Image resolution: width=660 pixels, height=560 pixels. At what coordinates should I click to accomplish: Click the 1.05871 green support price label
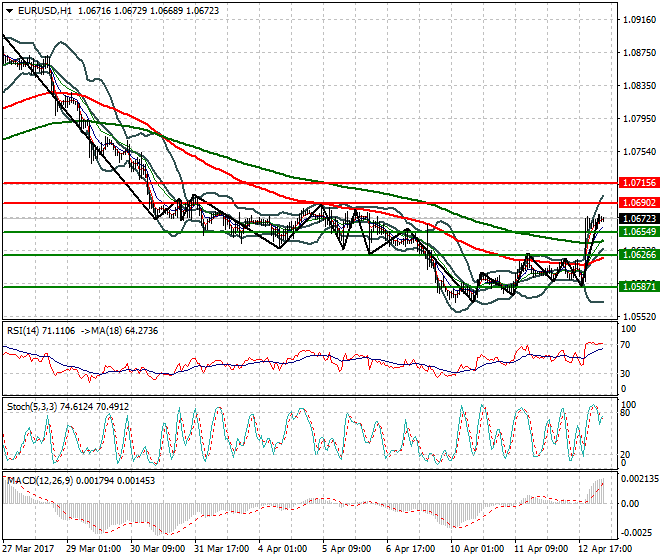coord(639,287)
